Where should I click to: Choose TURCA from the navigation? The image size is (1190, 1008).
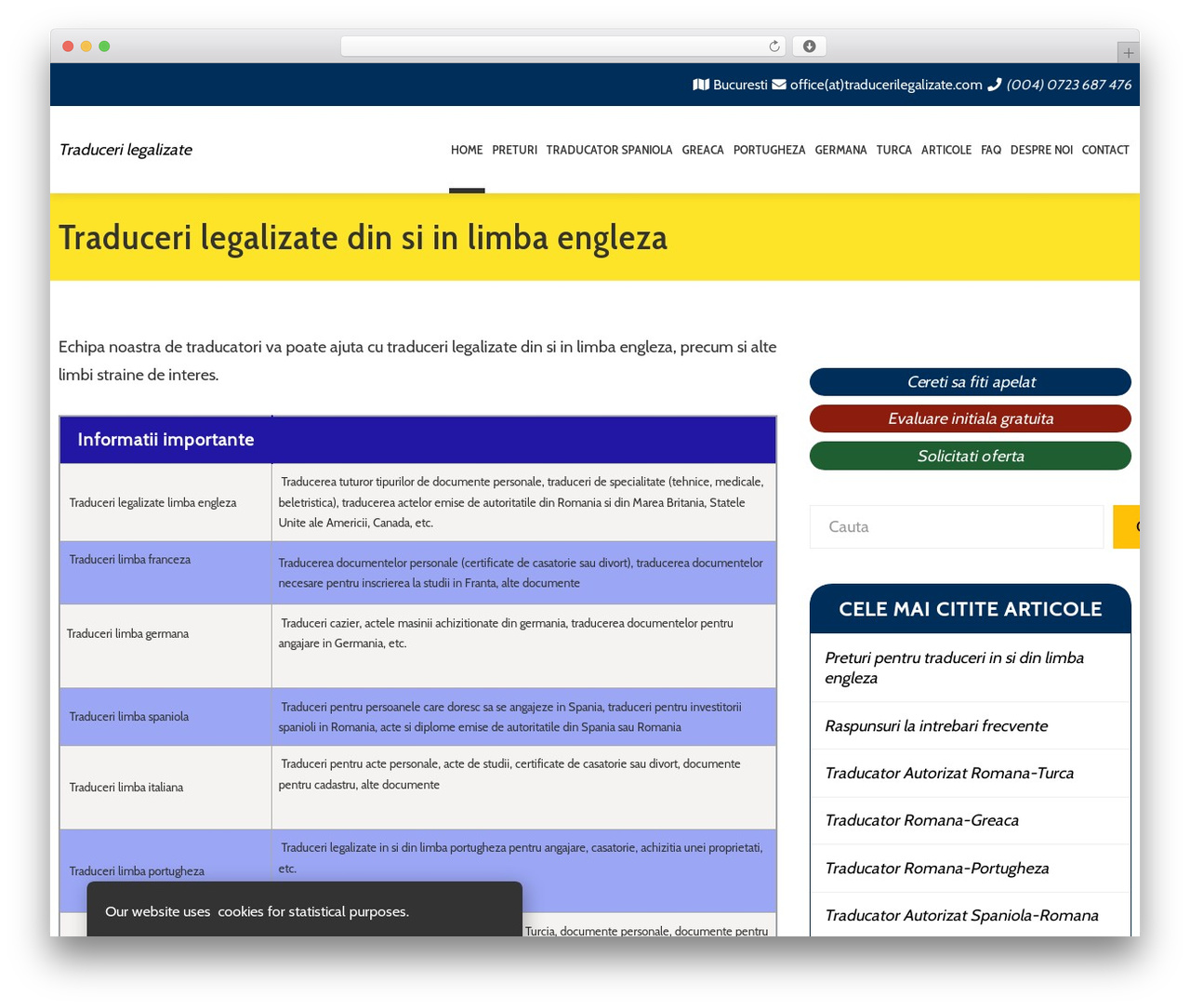point(894,150)
